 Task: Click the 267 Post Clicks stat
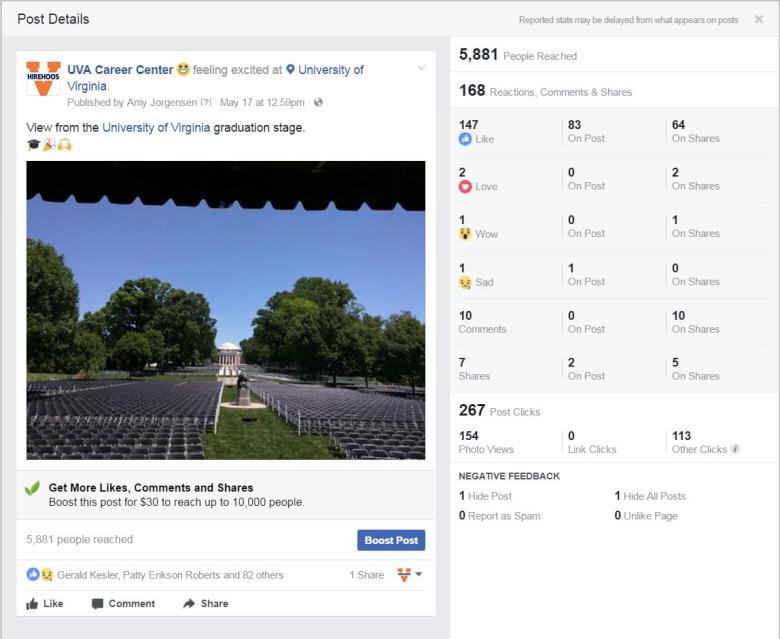[499, 410]
